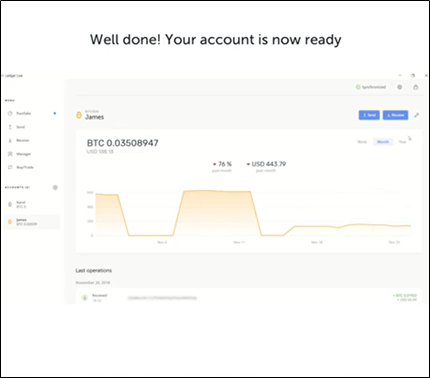The width and height of the screenshot is (430, 378).
Task: Select the James account in sidebar
Action: tap(32, 222)
